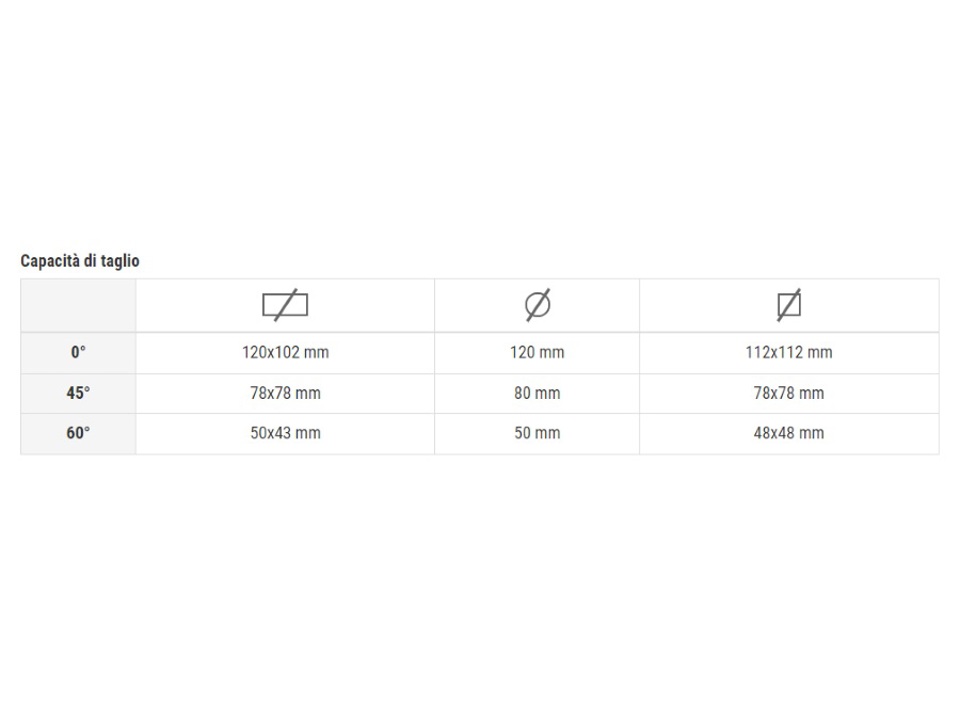Viewport: 960px width, 720px height.
Task: Click the 78x78 mm square column cell
Action: point(789,393)
